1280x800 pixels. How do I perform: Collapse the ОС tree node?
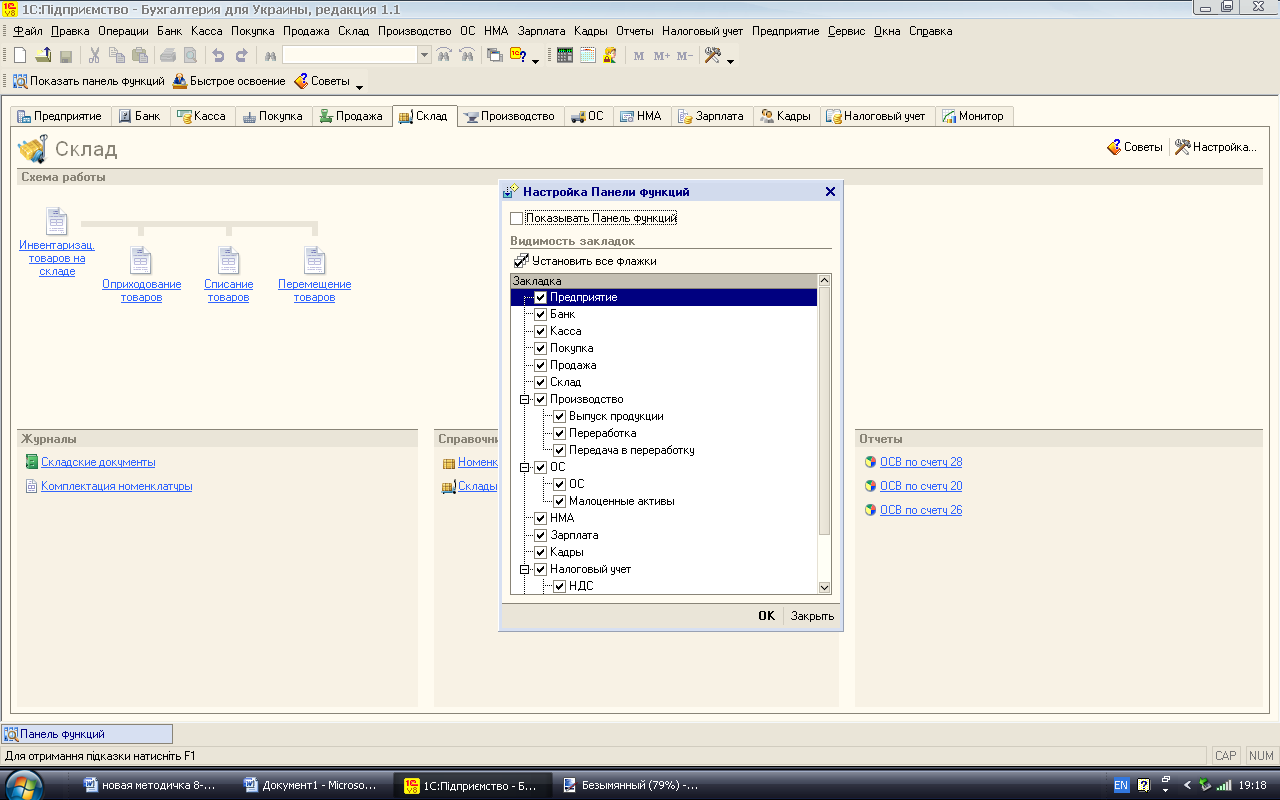[x=524, y=467]
